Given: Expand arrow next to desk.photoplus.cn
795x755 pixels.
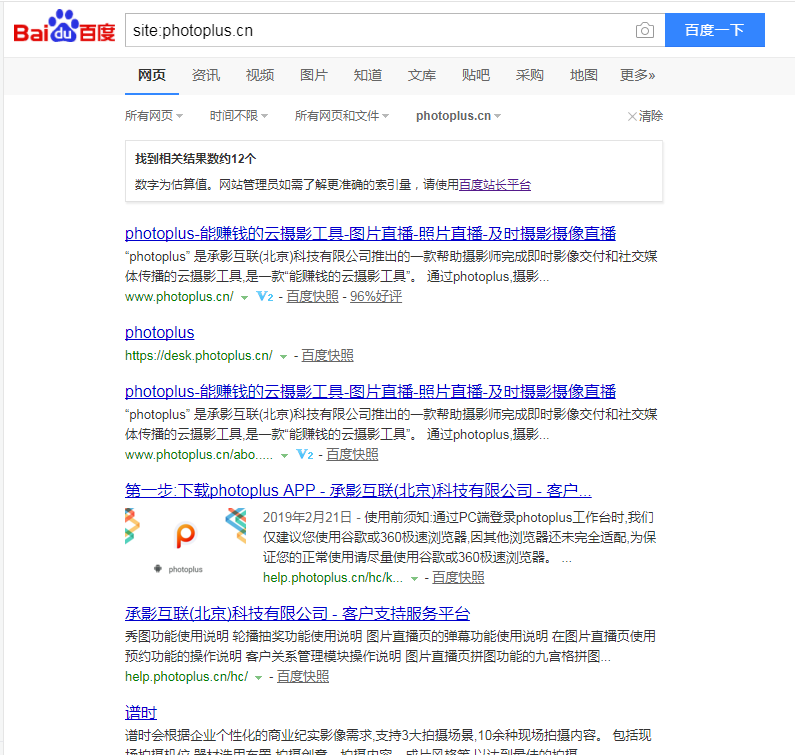Looking at the screenshot, I should tap(283, 356).
